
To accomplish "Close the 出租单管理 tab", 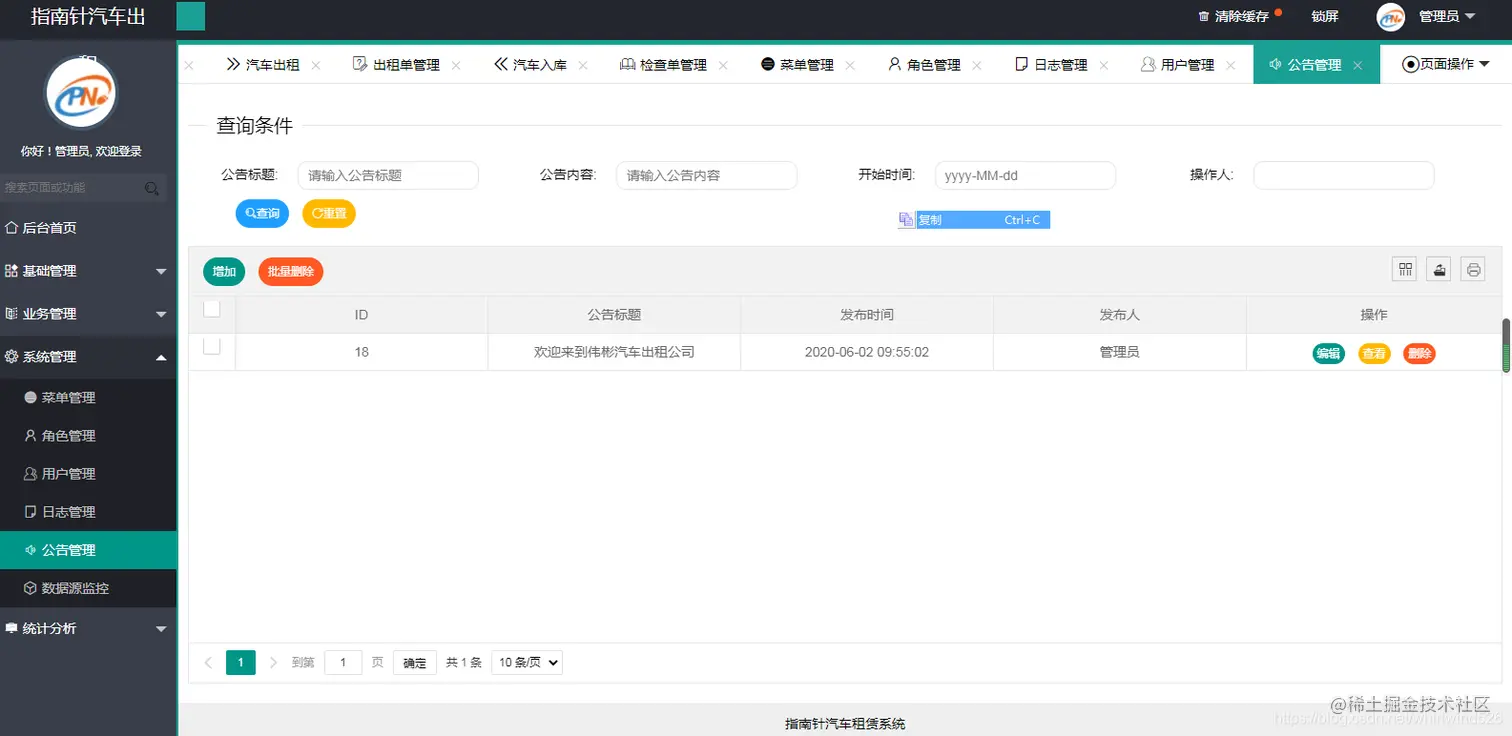I will click(456, 65).
